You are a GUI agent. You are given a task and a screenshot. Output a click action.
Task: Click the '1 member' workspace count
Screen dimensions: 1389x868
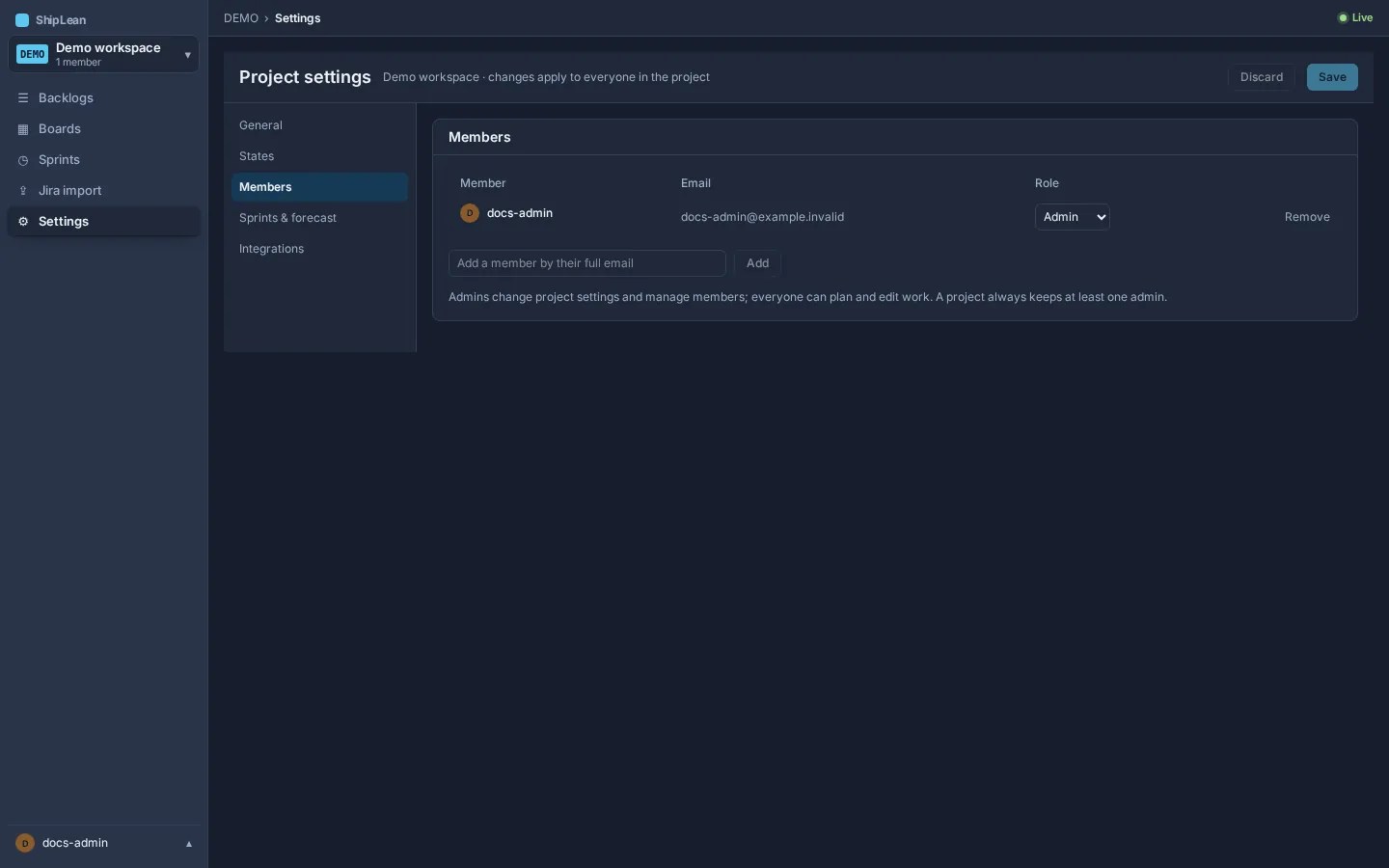[78, 63]
